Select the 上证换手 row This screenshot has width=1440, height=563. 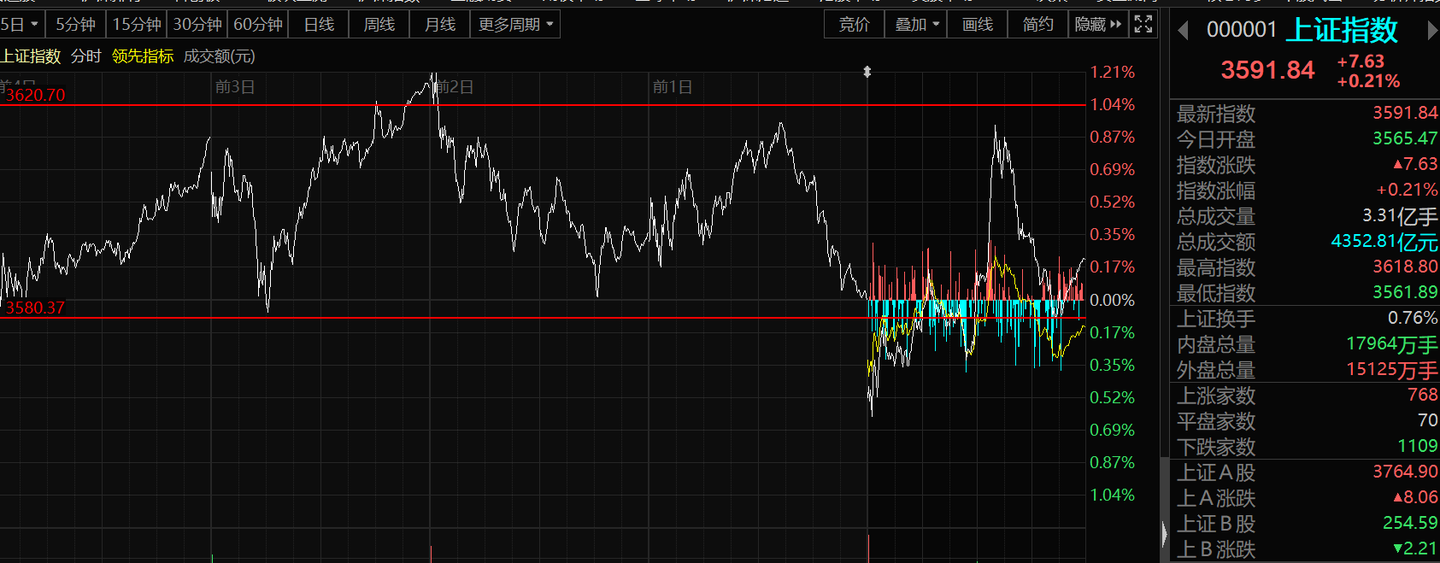point(1305,319)
